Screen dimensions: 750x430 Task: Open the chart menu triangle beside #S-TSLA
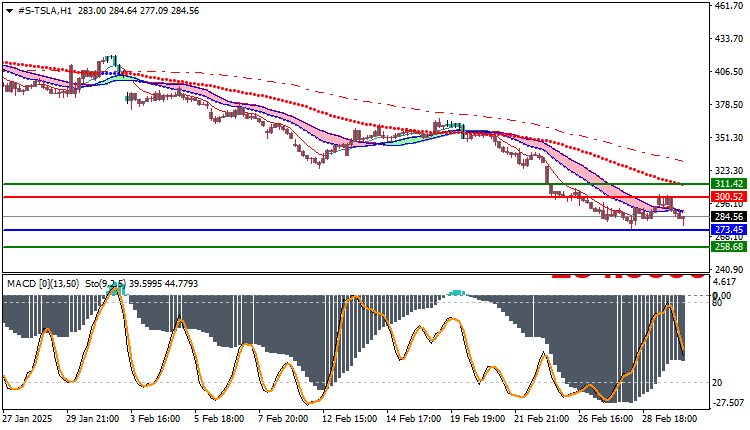[9, 11]
